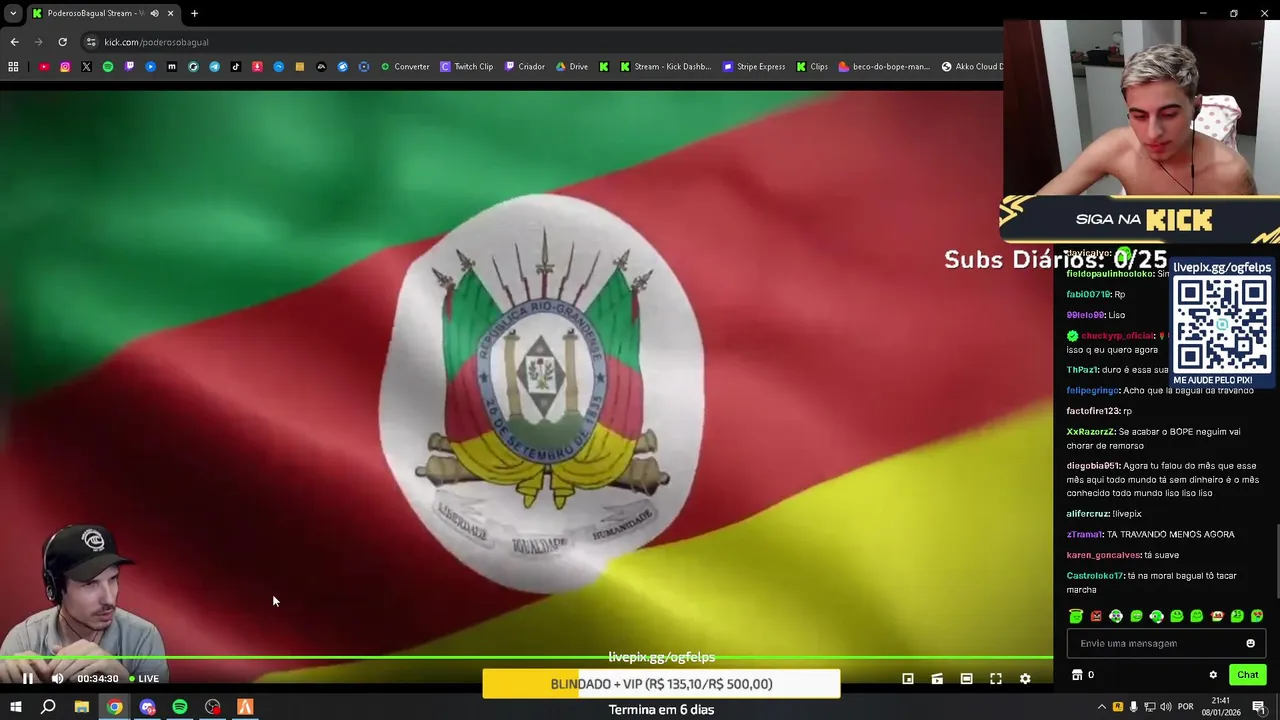This screenshot has width=1280, height=720.
Task: Click username diegobia951 in chat
Action: point(1092,466)
